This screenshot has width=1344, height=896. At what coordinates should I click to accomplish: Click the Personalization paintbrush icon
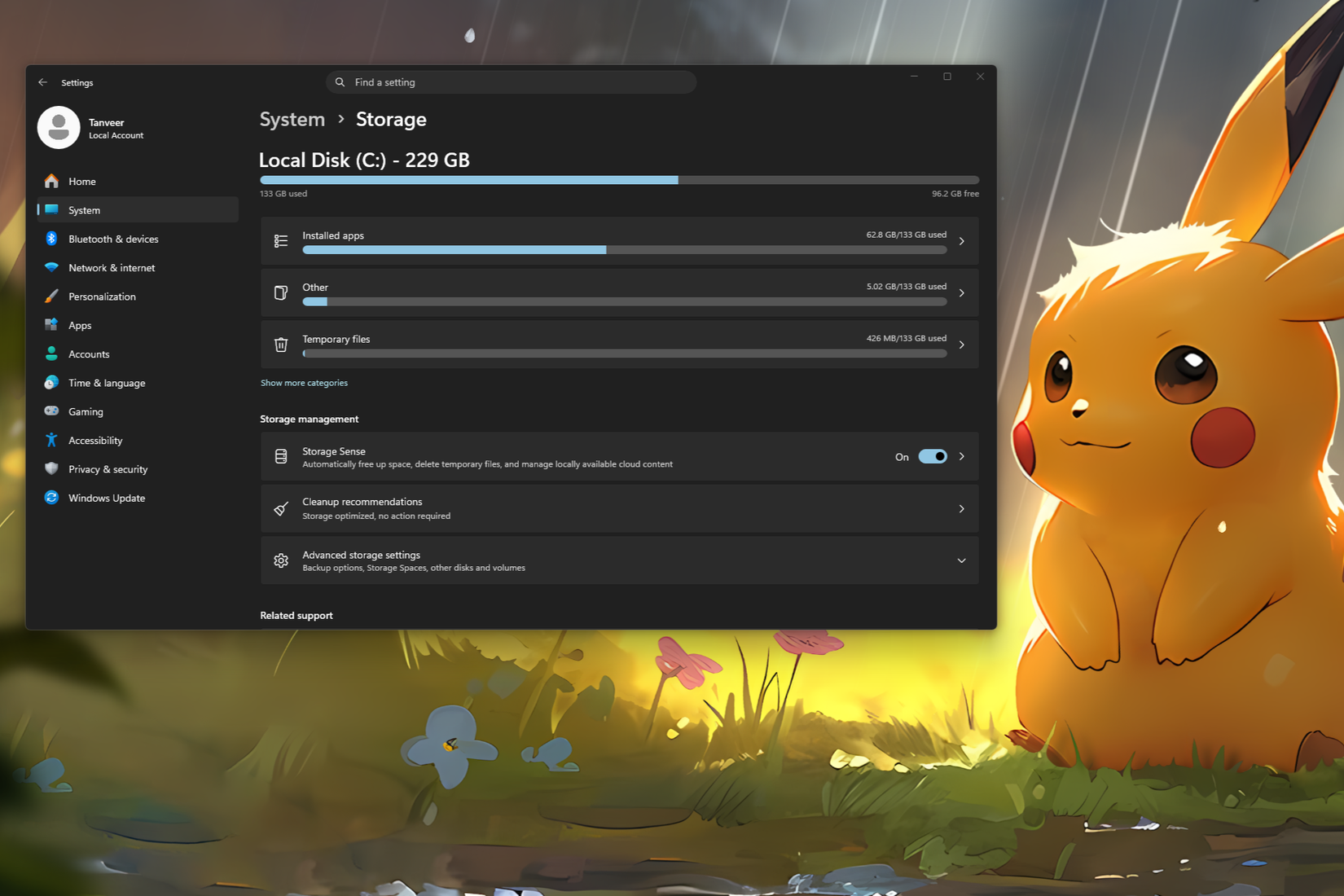click(51, 296)
